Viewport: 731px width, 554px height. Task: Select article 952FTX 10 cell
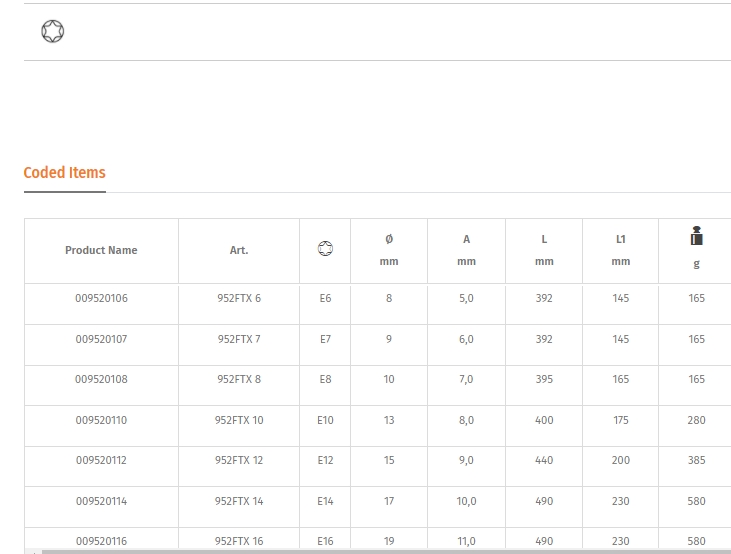[x=239, y=426]
